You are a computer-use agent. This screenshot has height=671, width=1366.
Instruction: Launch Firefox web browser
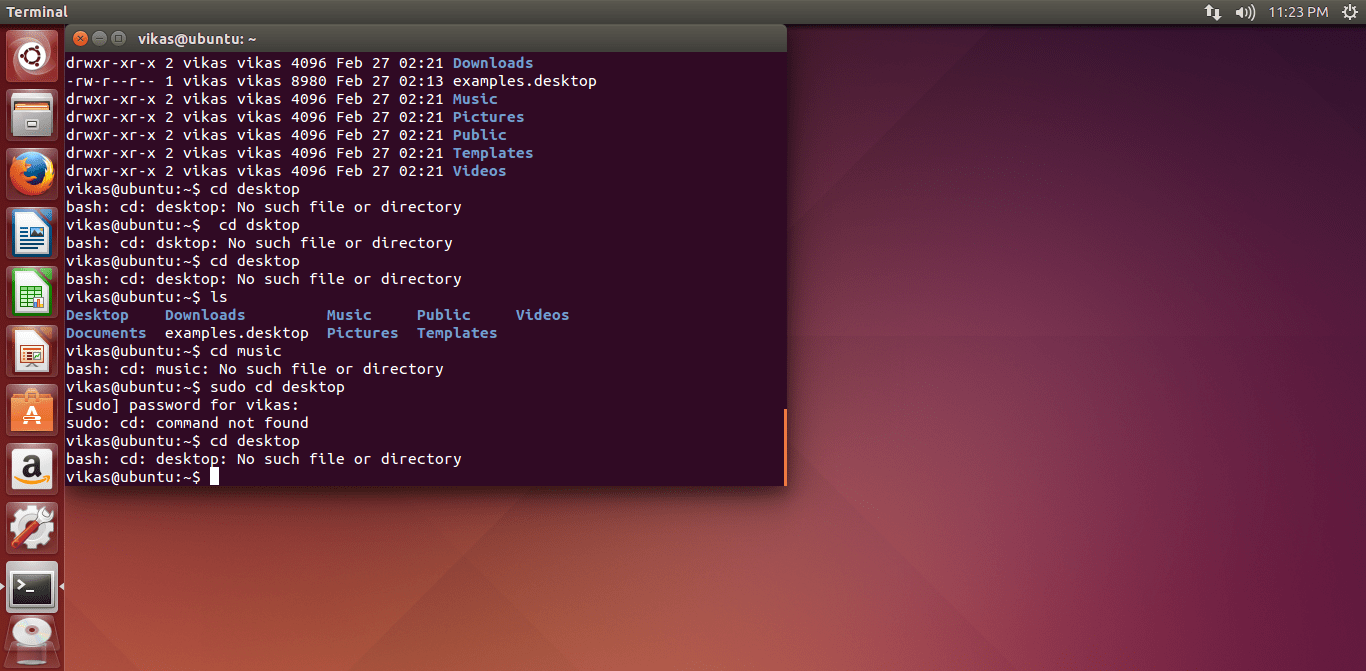(33, 174)
